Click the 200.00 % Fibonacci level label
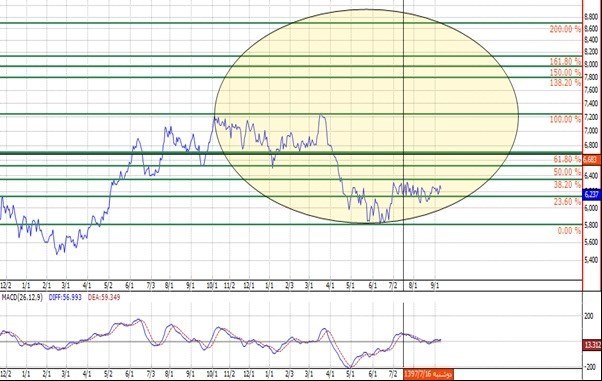 [565, 29]
